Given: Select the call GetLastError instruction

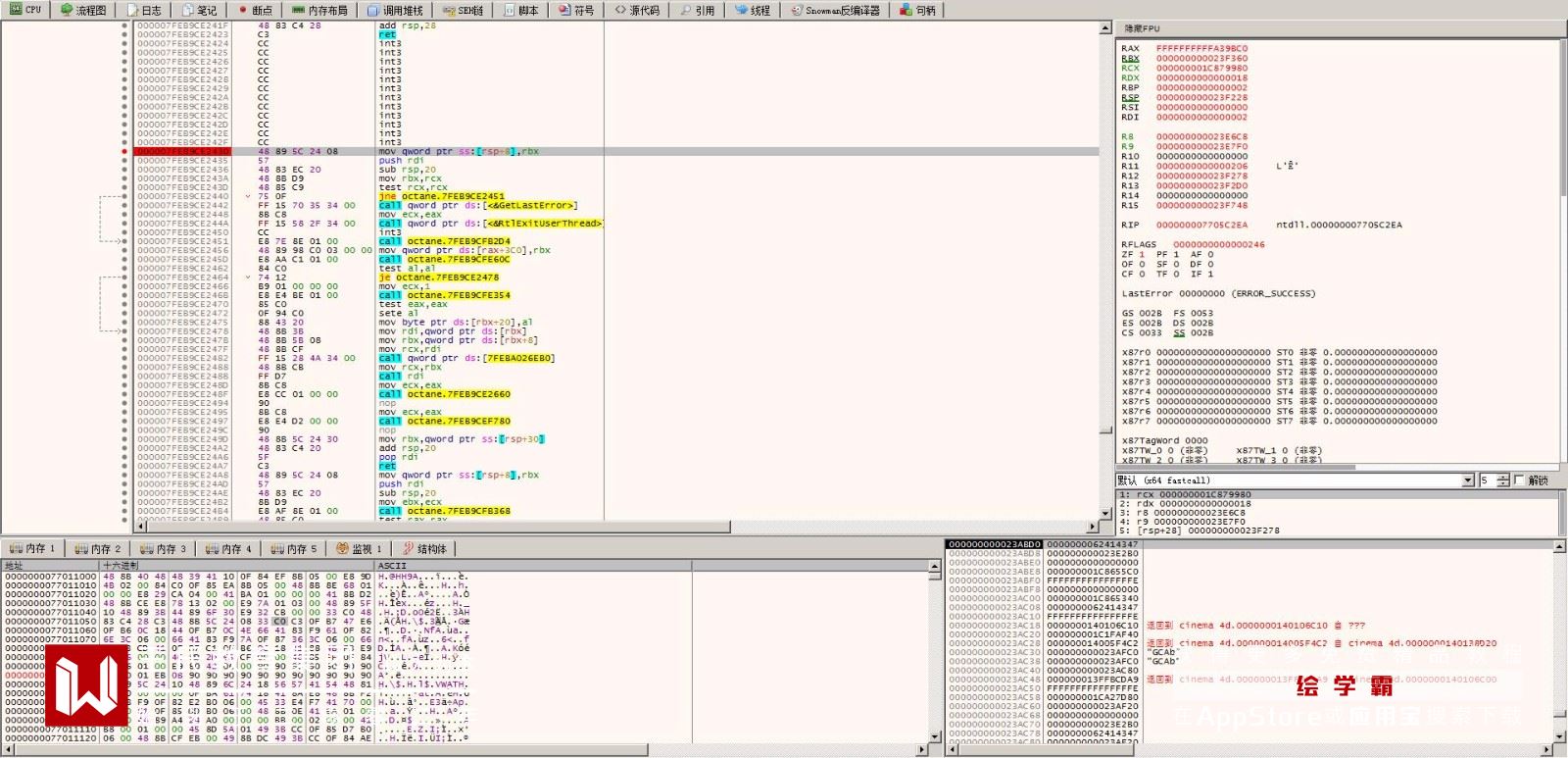Looking at the screenshot, I should point(478,206).
